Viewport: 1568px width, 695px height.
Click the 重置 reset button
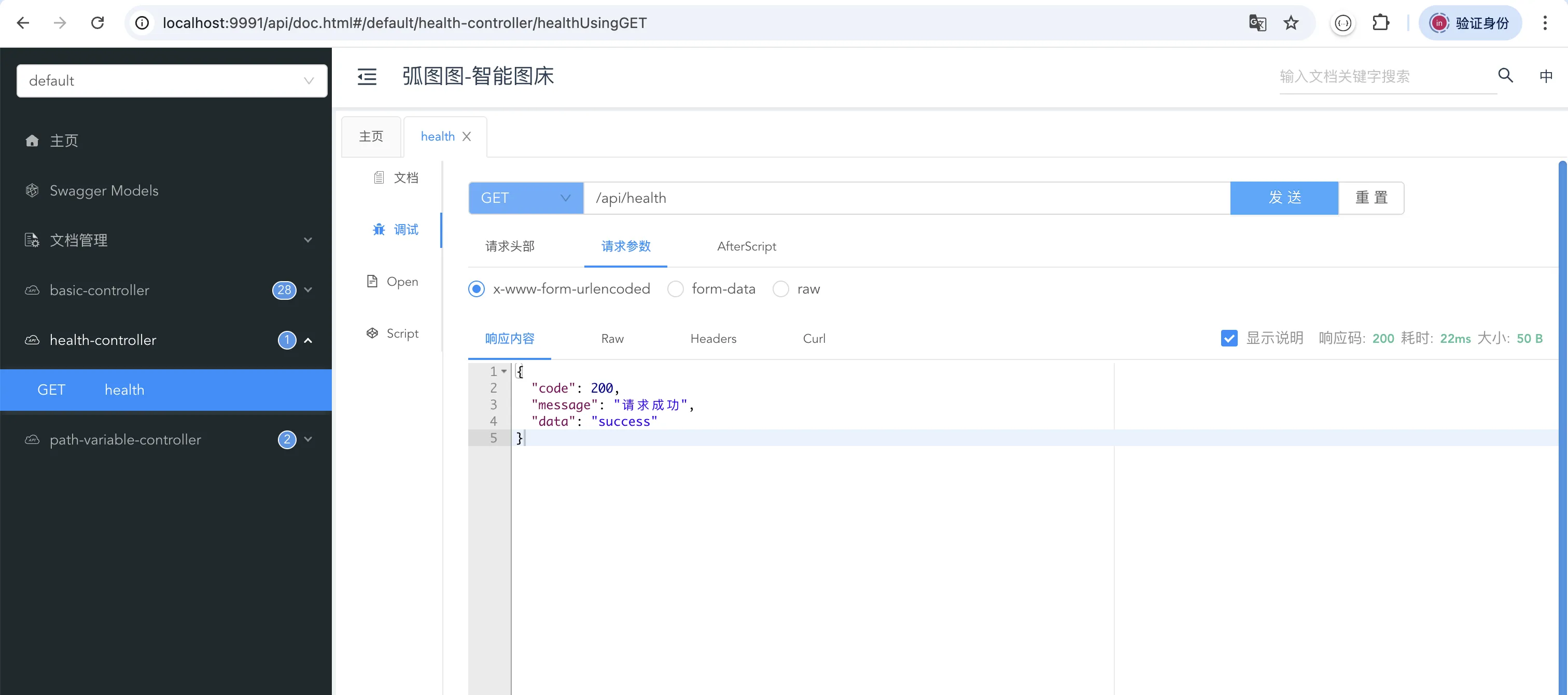1371,198
